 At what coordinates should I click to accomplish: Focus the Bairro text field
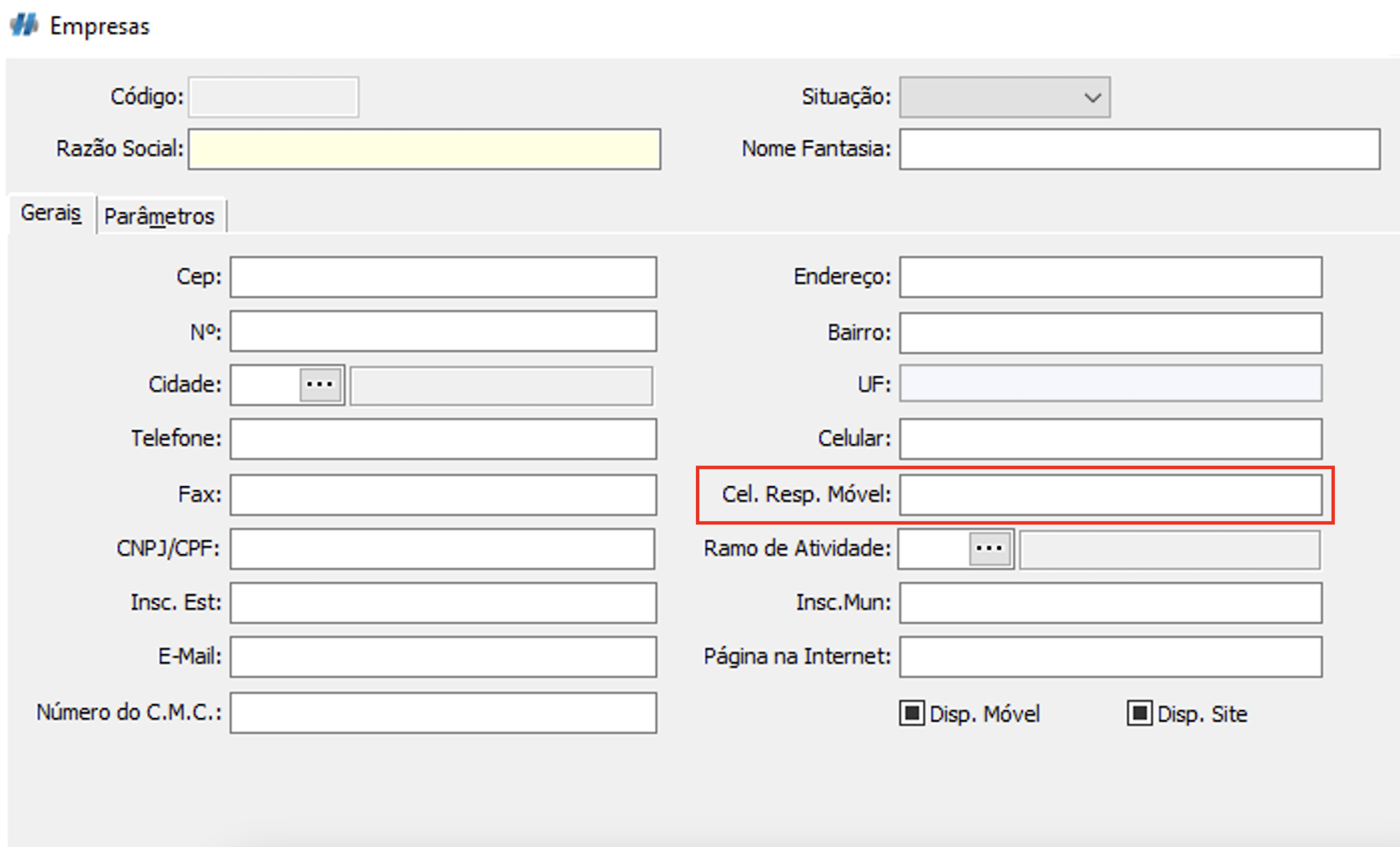1110,333
